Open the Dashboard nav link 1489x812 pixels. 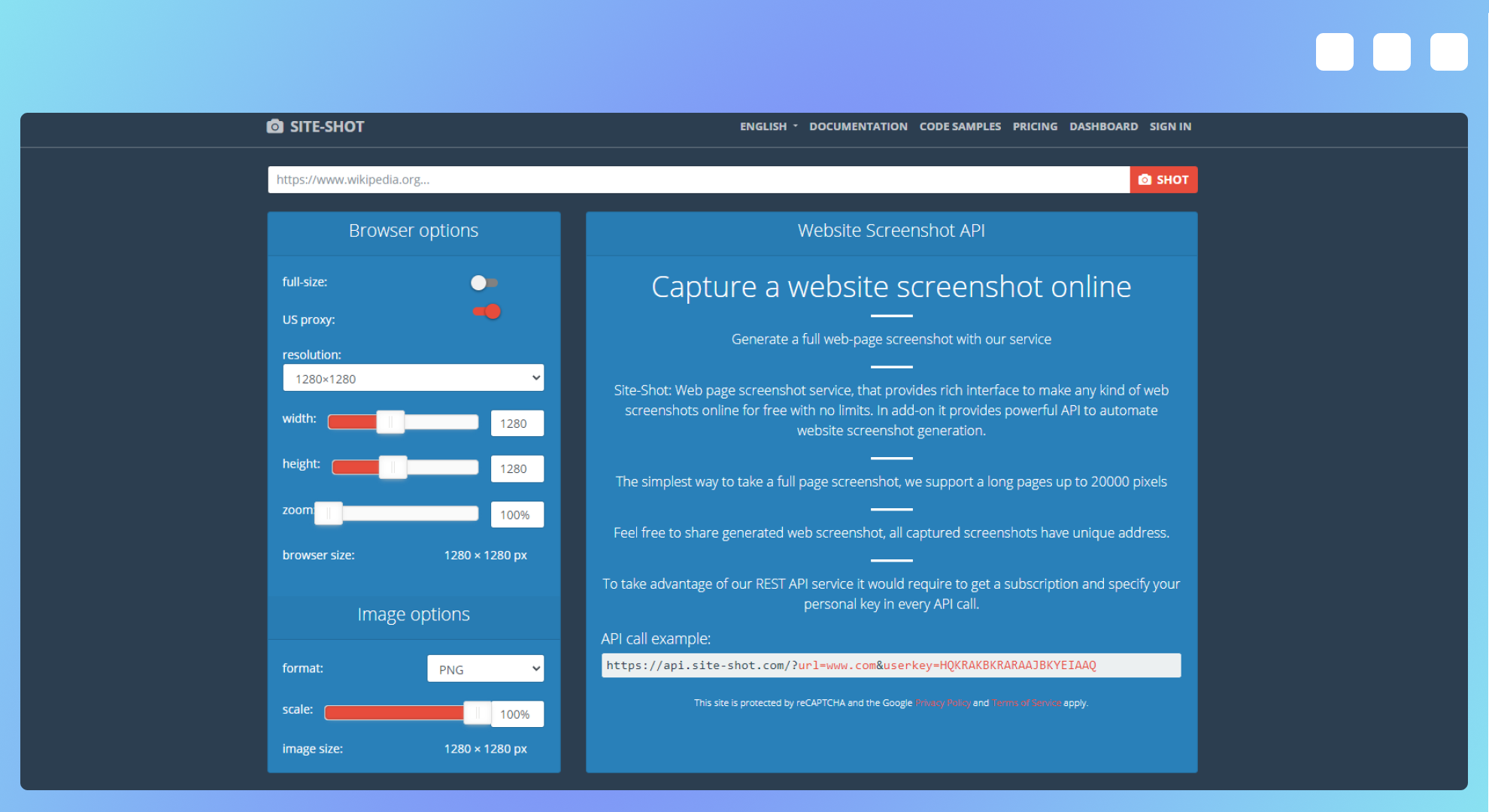click(1103, 126)
